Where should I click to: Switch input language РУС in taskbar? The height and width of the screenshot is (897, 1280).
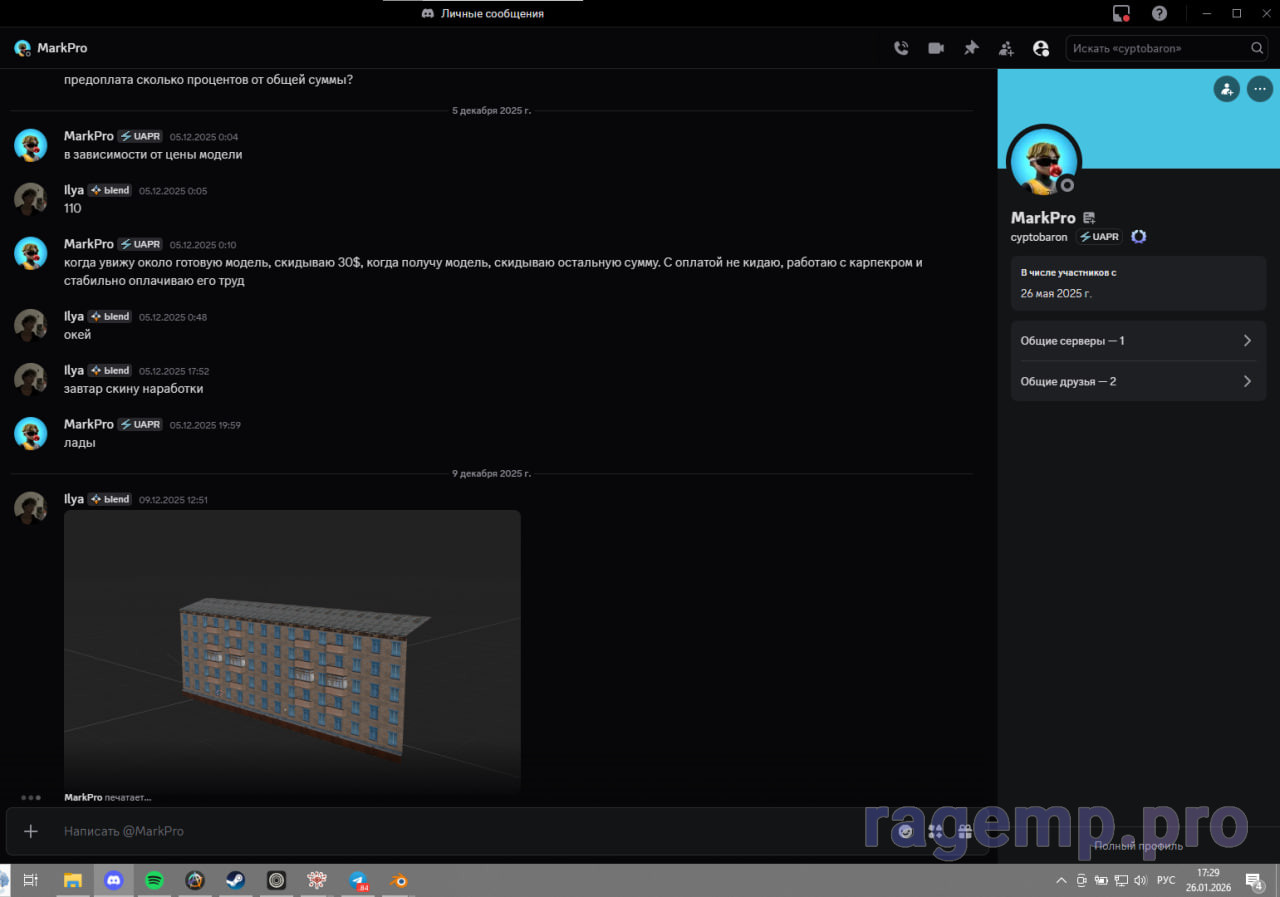click(1166, 881)
